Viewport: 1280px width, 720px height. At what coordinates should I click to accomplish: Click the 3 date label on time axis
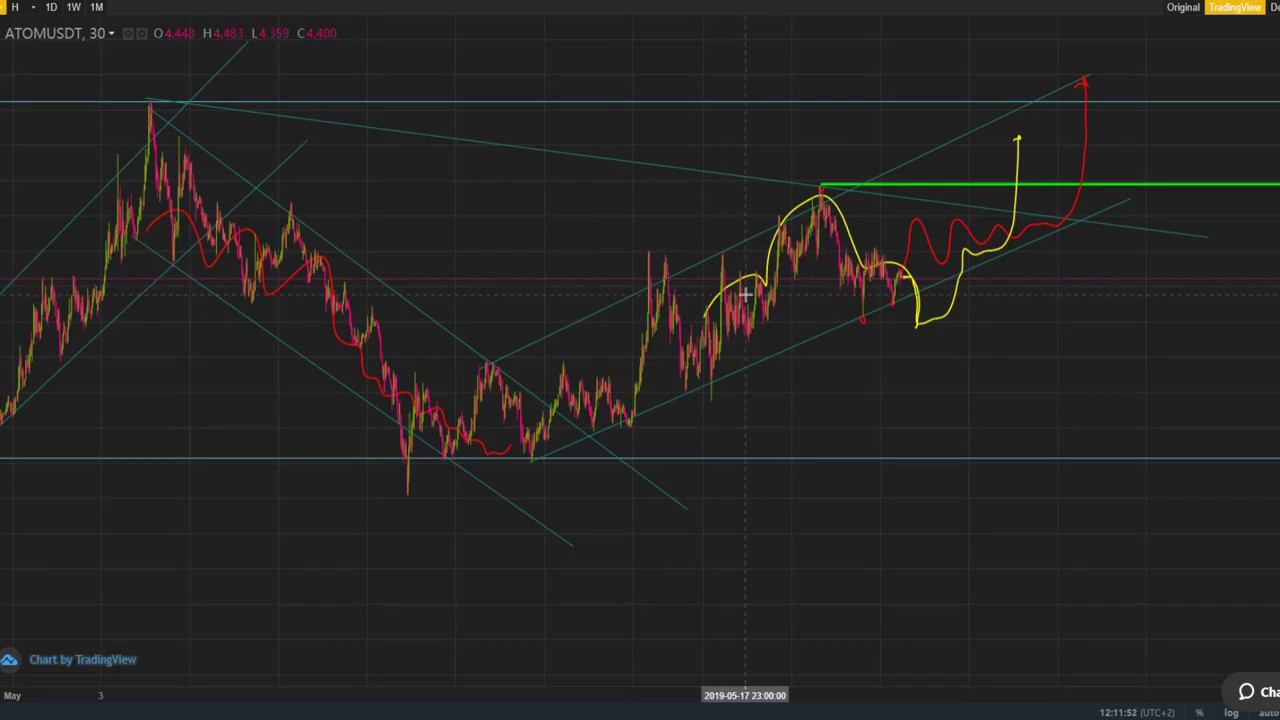click(x=100, y=695)
